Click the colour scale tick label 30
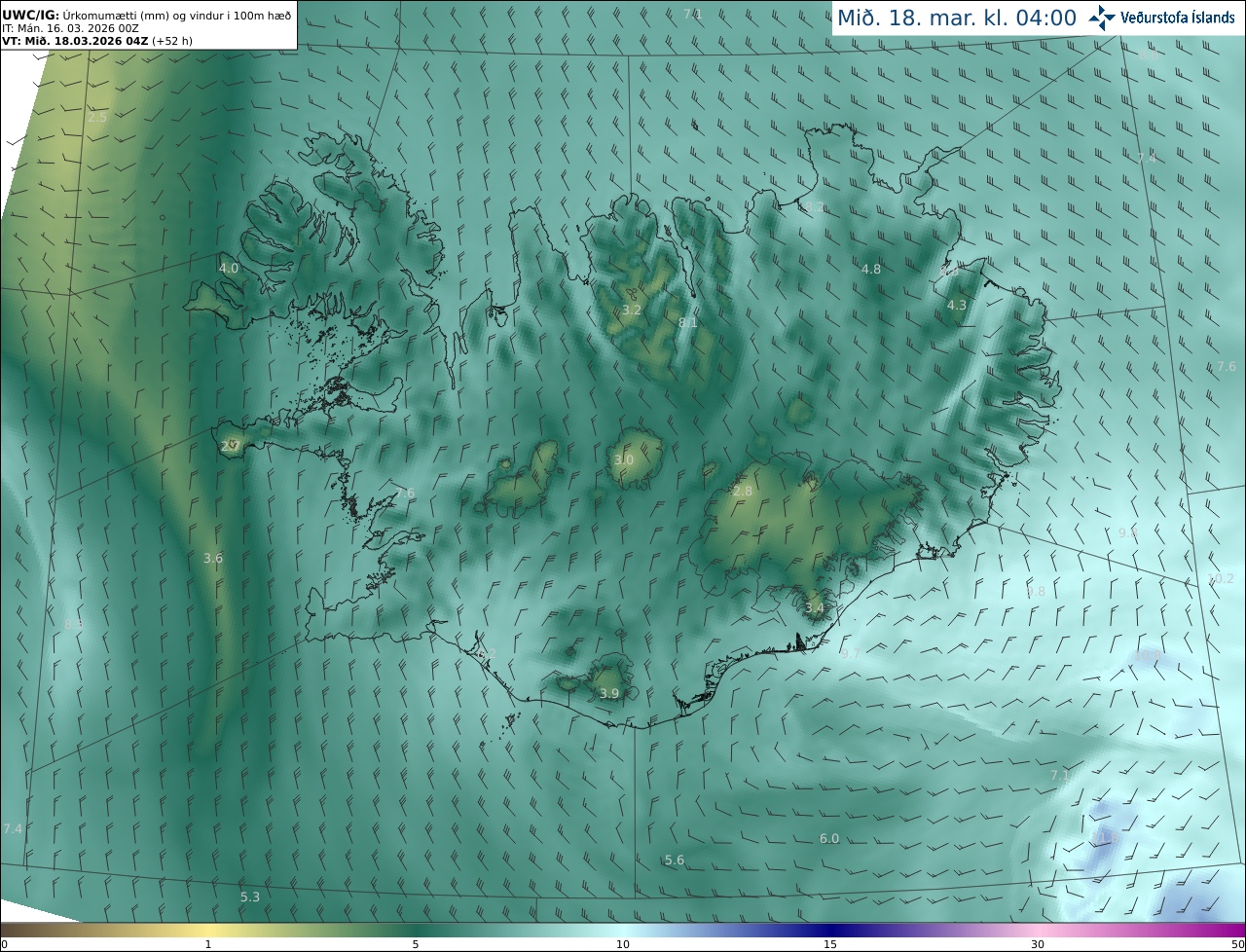This screenshot has width=1246, height=952. tap(1038, 944)
